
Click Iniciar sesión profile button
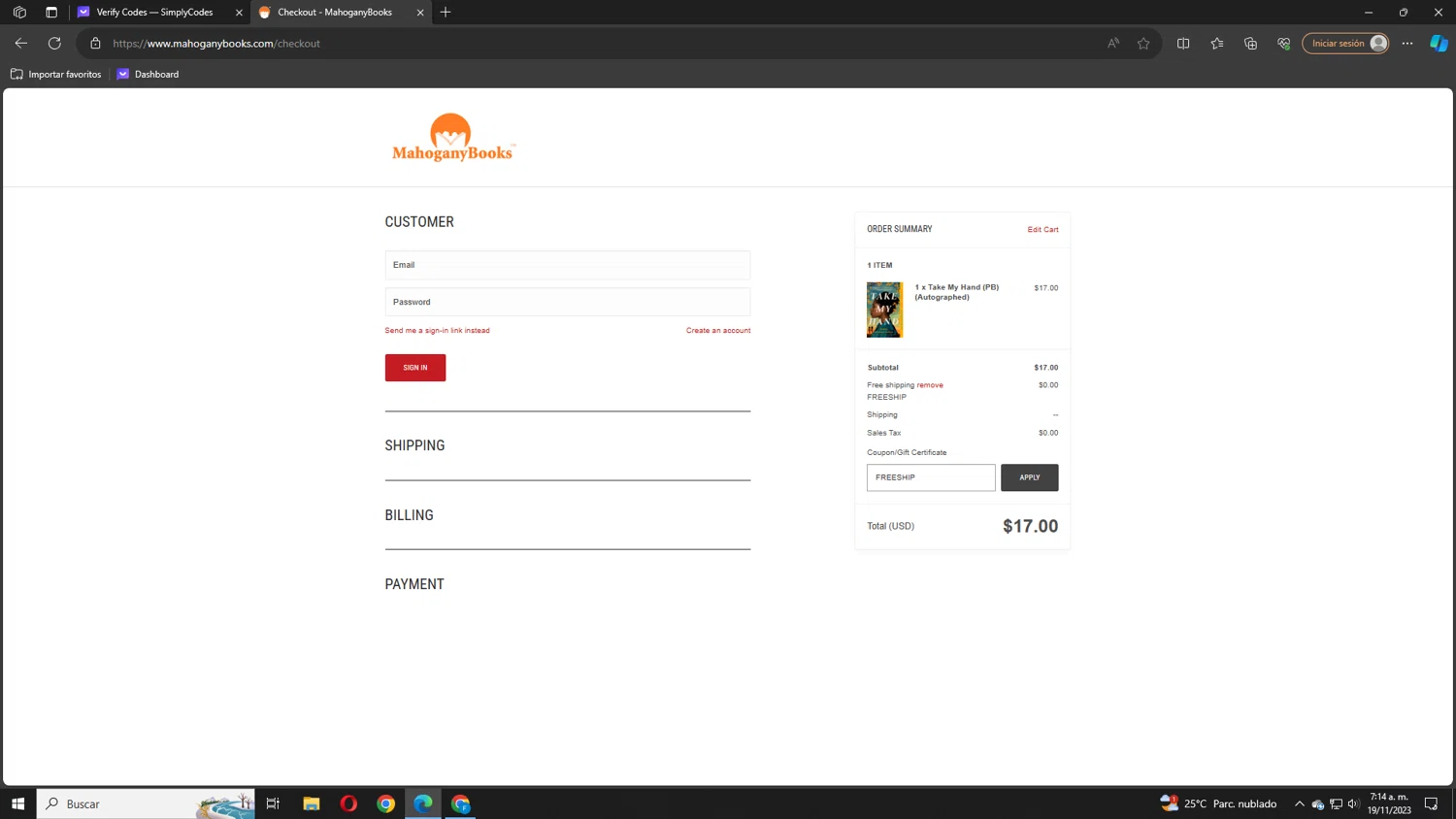pyautogui.click(x=1345, y=43)
